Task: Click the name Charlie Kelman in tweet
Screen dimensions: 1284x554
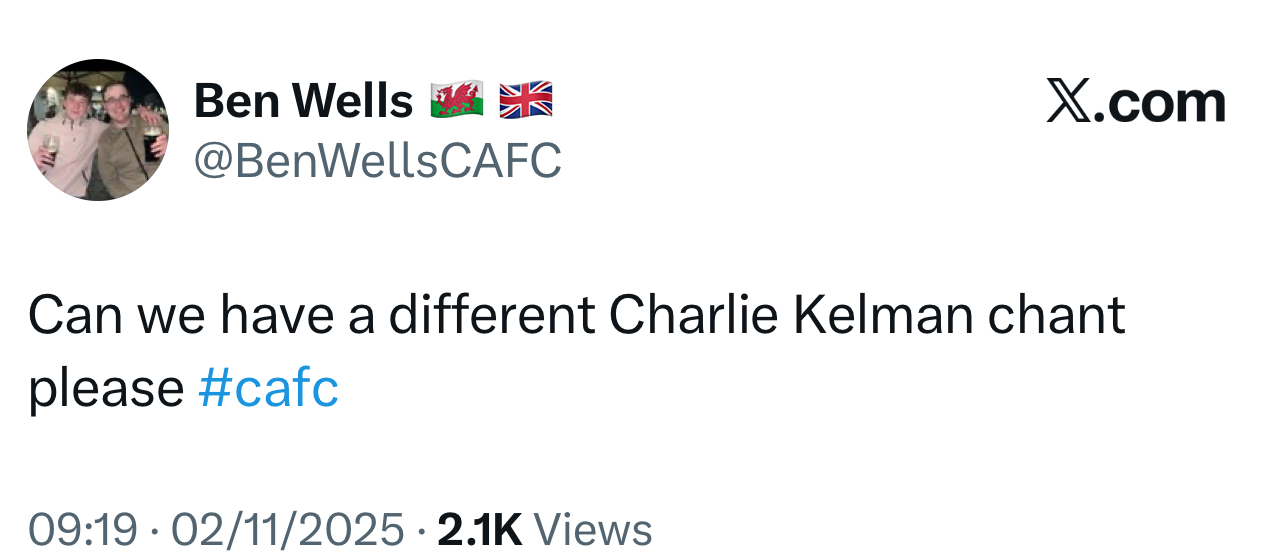Action: click(x=790, y=316)
